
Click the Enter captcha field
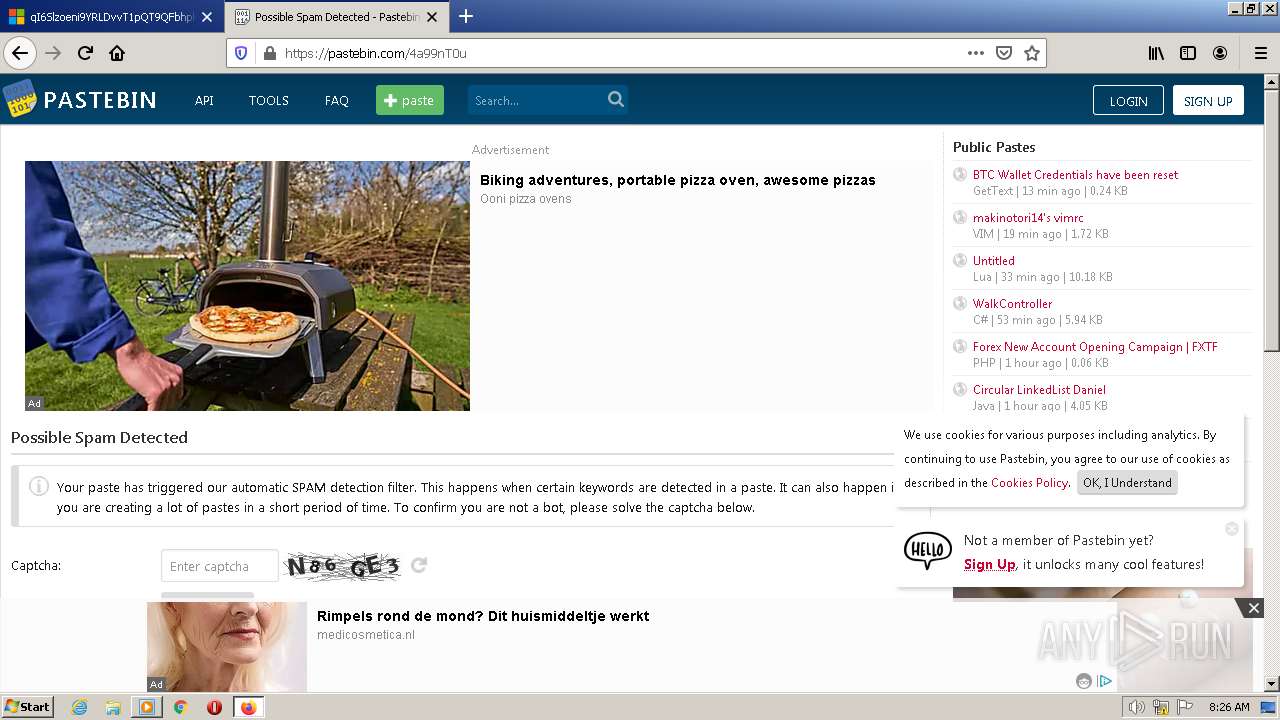point(220,566)
